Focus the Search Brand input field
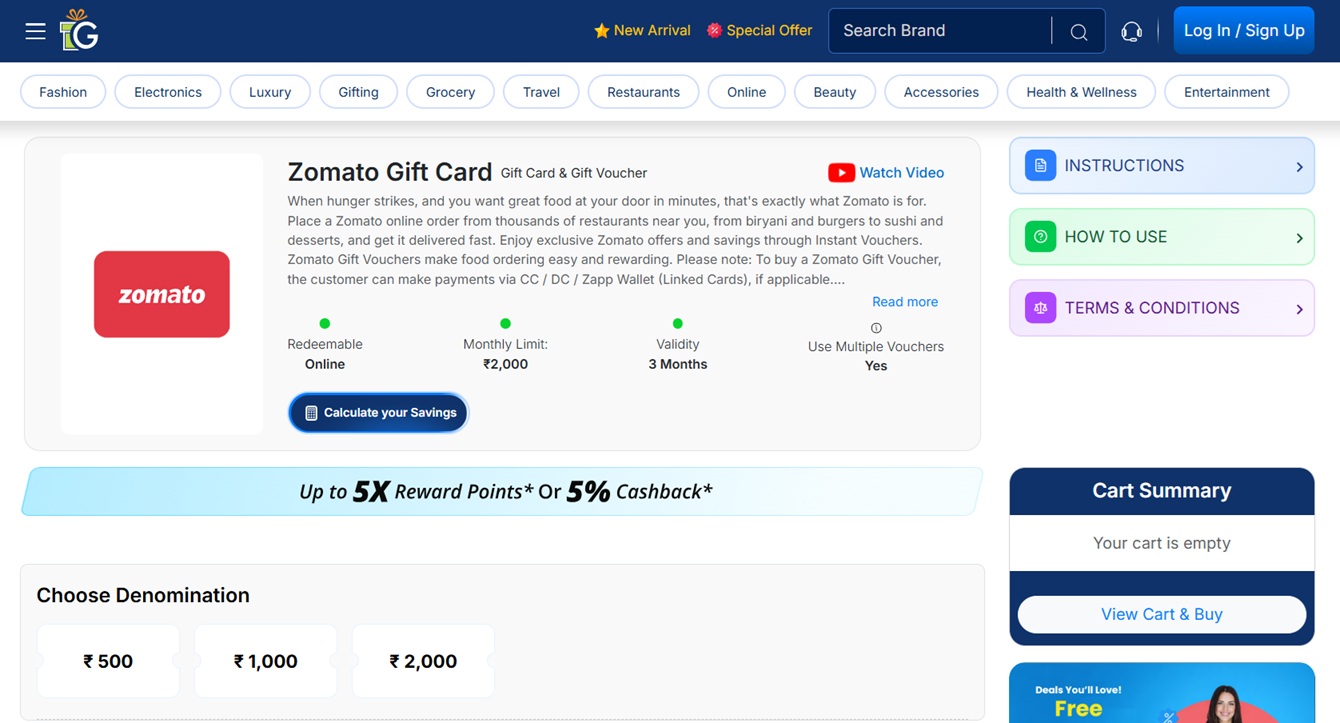1340x723 pixels. coord(940,31)
